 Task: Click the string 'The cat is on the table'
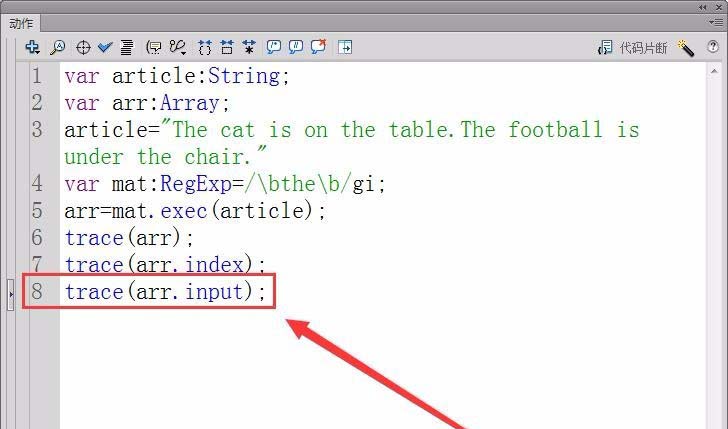tap(308, 130)
